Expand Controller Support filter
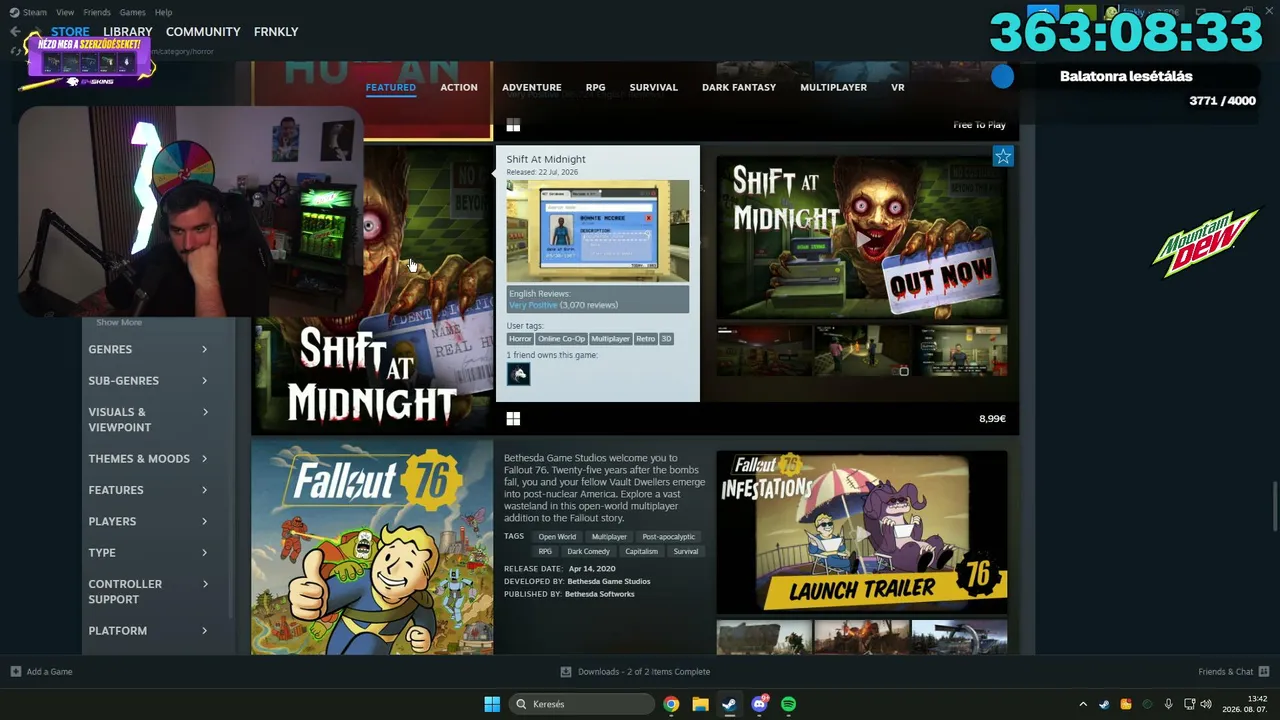1280x720 pixels. [x=148, y=592]
